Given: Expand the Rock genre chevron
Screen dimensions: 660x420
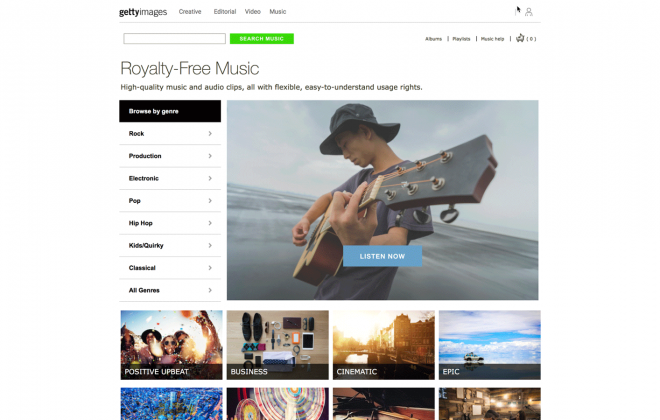Looking at the screenshot, I should (x=210, y=133).
